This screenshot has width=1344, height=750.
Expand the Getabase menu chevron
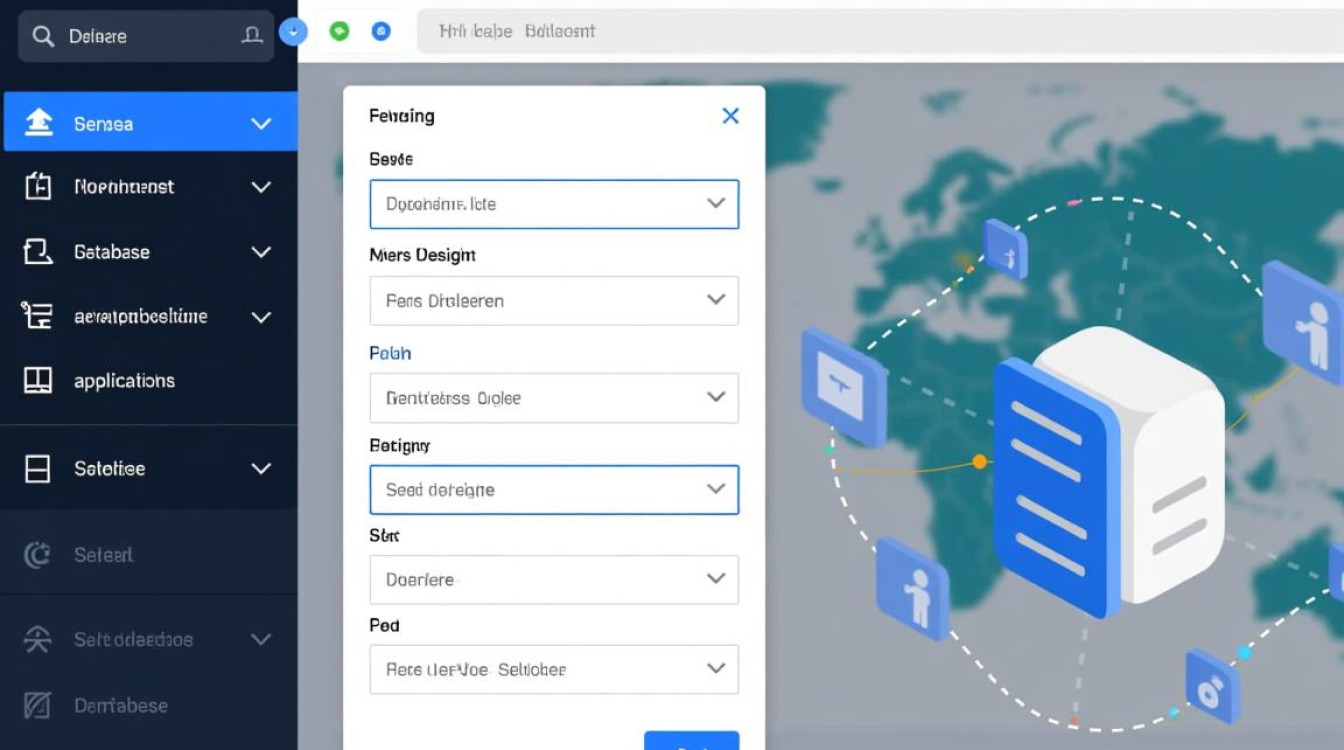tap(261, 252)
